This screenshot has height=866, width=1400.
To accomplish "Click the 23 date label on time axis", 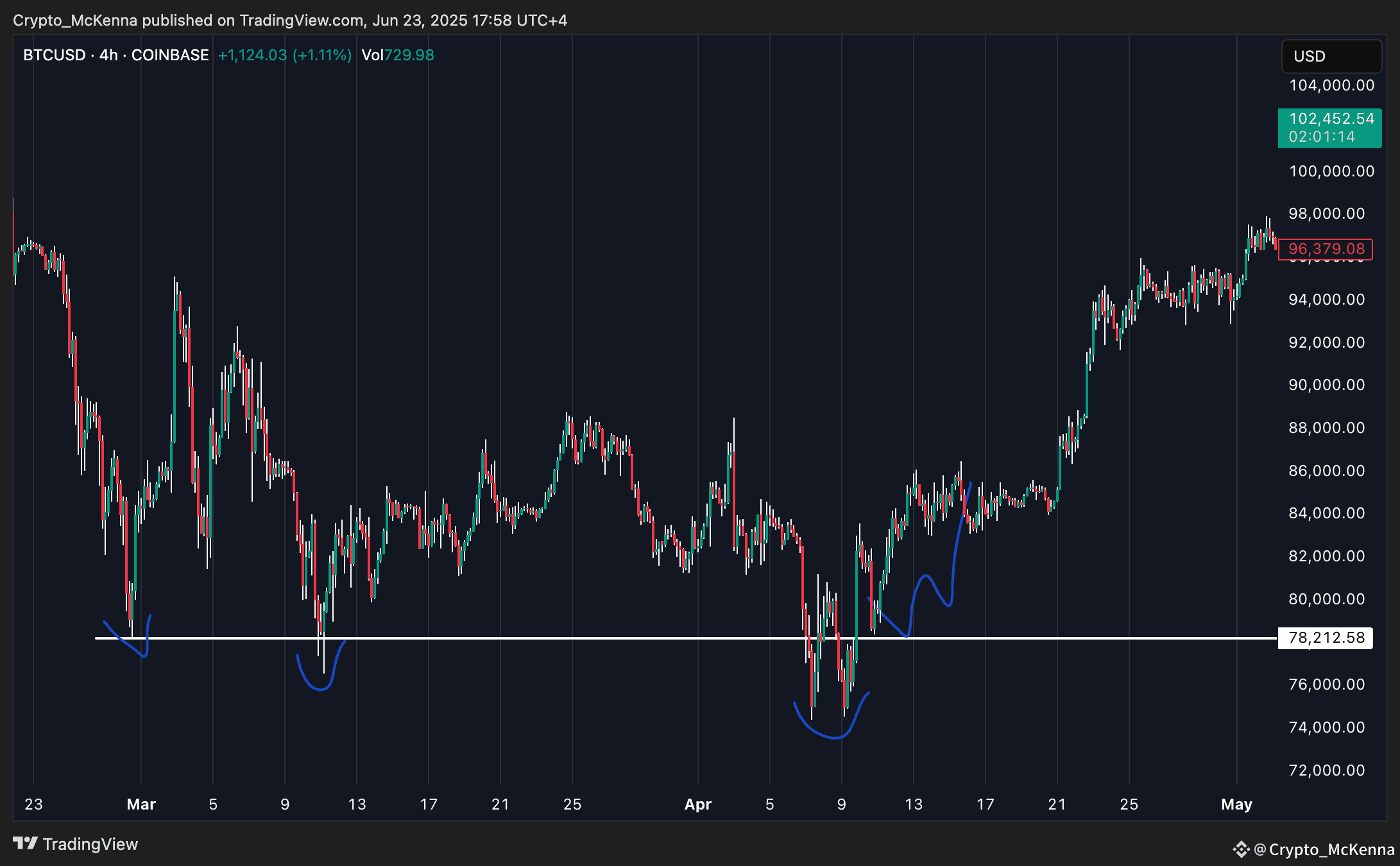I will [33, 804].
